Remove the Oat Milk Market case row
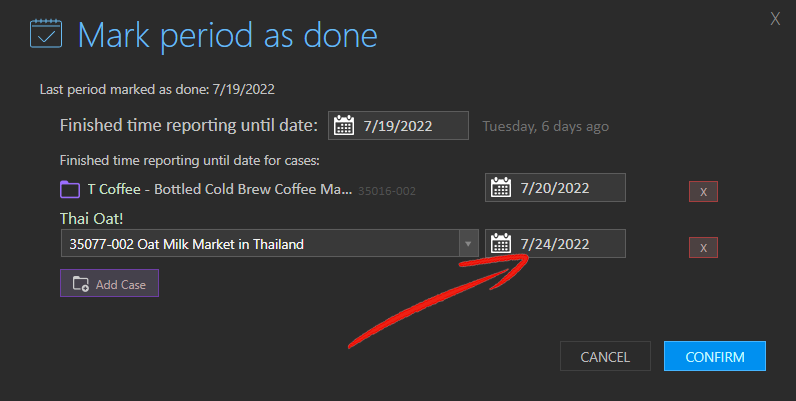 click(x=703, y=247)
